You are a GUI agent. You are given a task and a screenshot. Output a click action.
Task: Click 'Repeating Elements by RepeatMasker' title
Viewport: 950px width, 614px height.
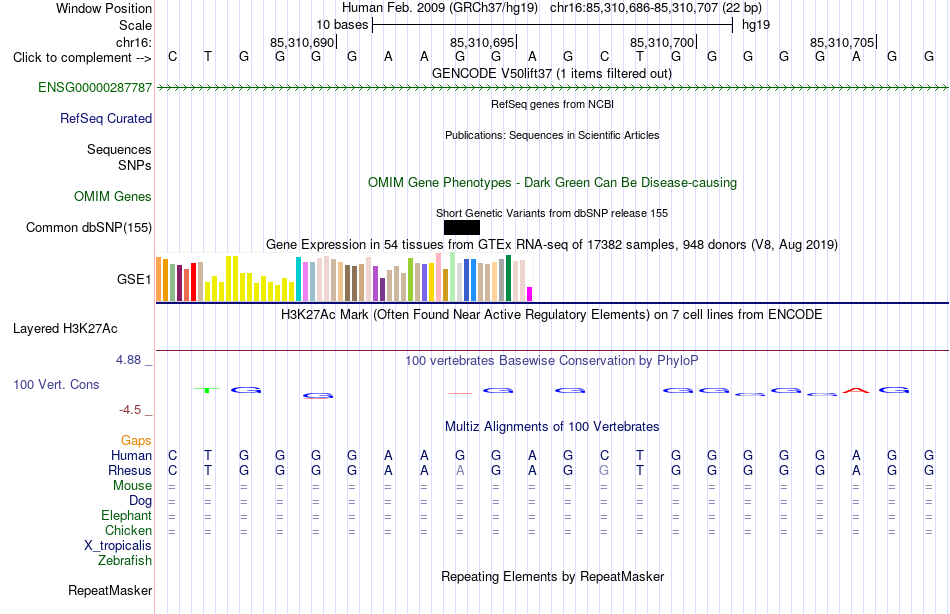pyautogui.click(x=553, y=576)
